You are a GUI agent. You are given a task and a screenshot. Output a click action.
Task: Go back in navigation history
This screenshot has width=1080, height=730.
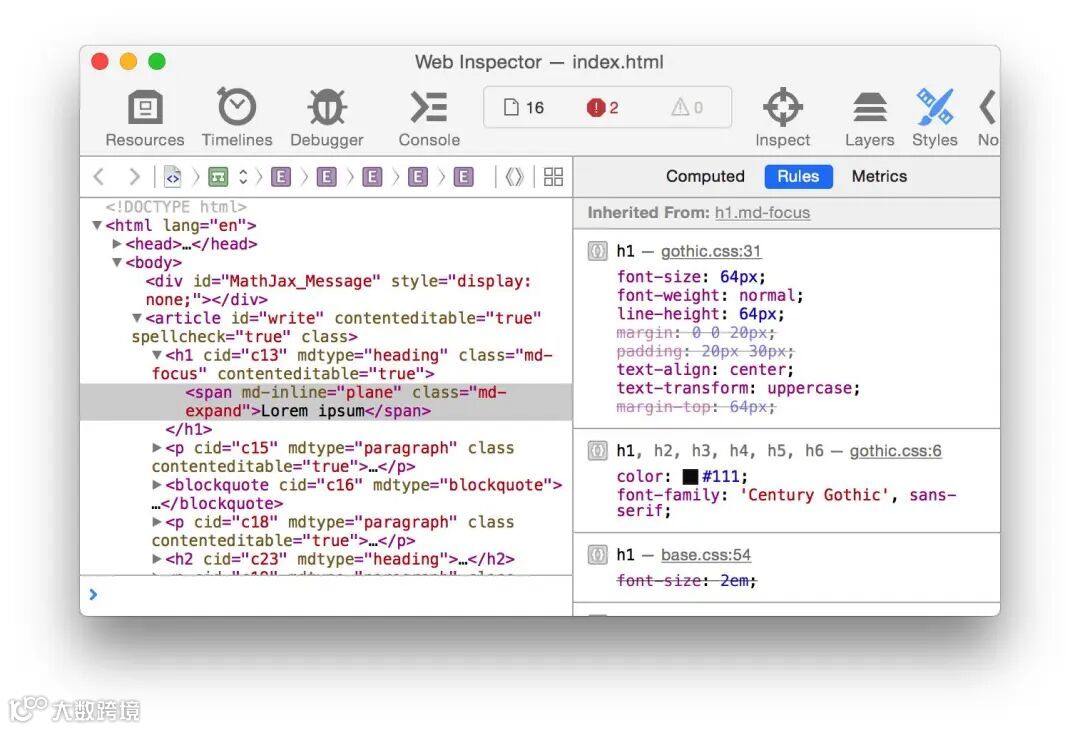pos(99,177)
